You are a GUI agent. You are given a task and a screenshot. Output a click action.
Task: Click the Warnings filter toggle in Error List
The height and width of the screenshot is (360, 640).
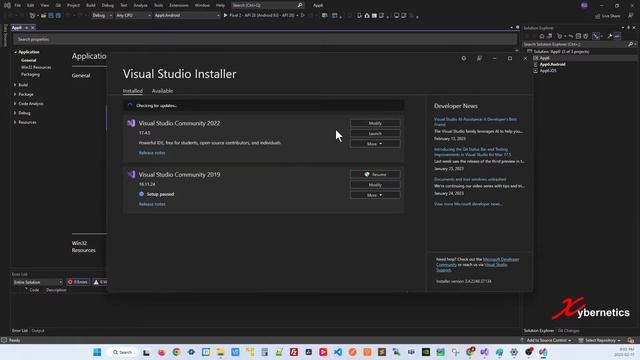point(100,282)
